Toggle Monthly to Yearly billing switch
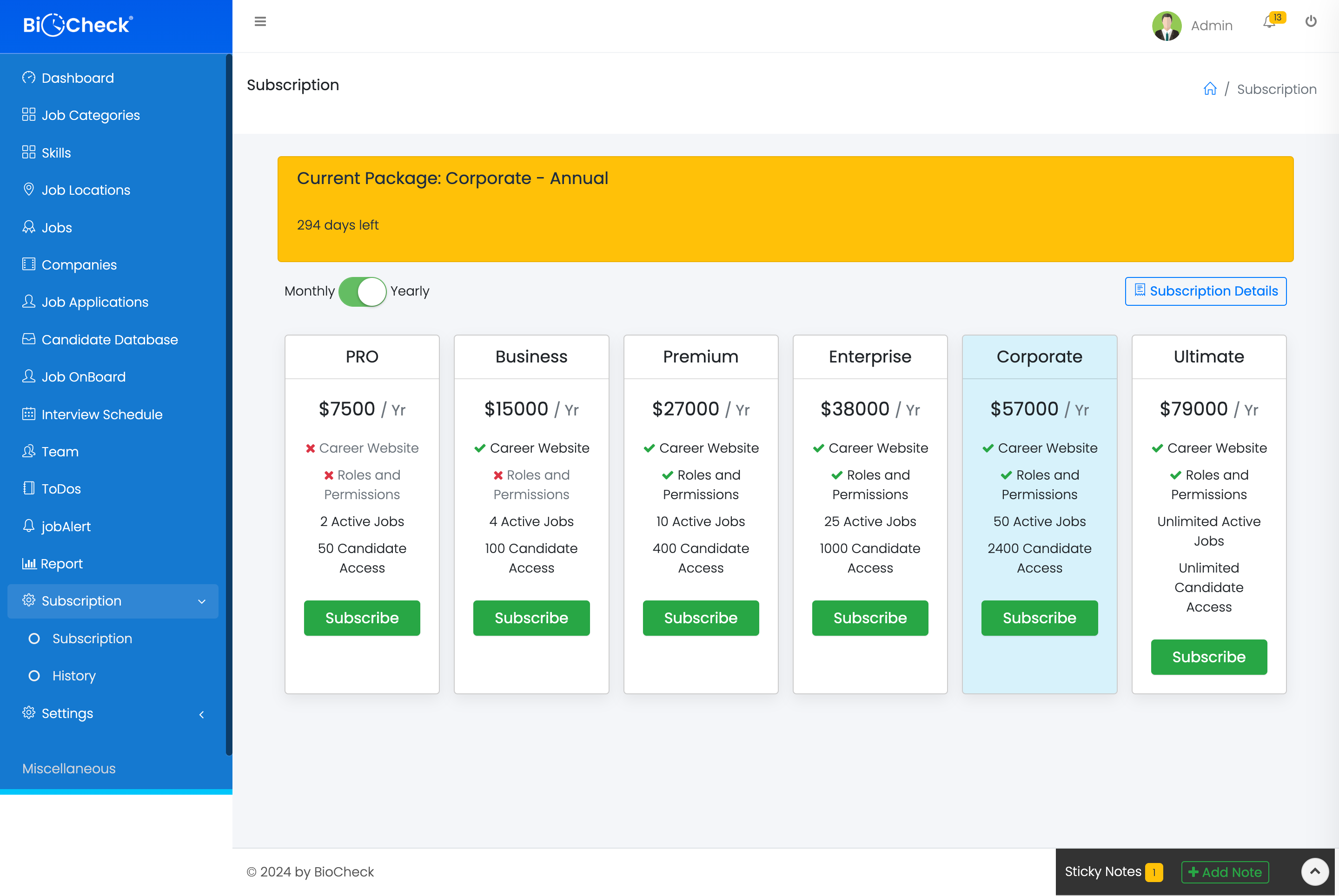The height and width of the screenshot is (896, 1339). [x=363, y=291]
